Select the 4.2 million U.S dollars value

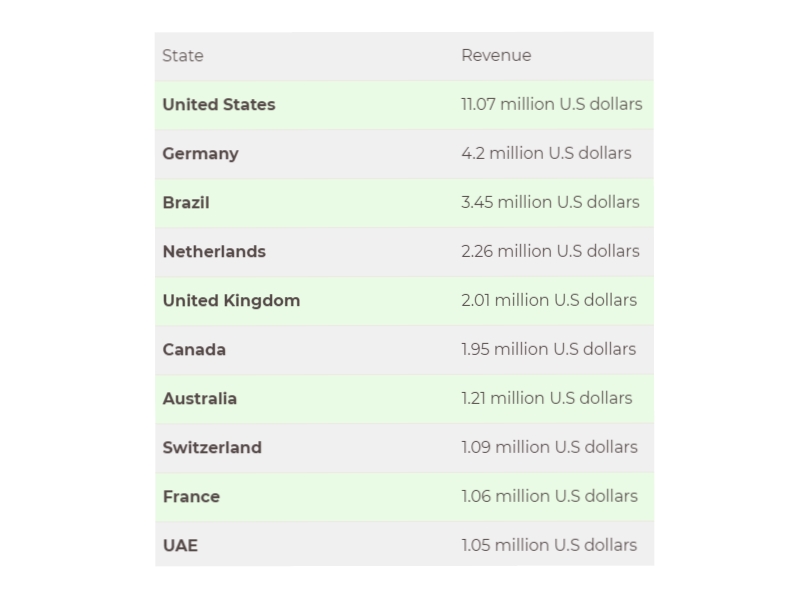pos(546,154)
